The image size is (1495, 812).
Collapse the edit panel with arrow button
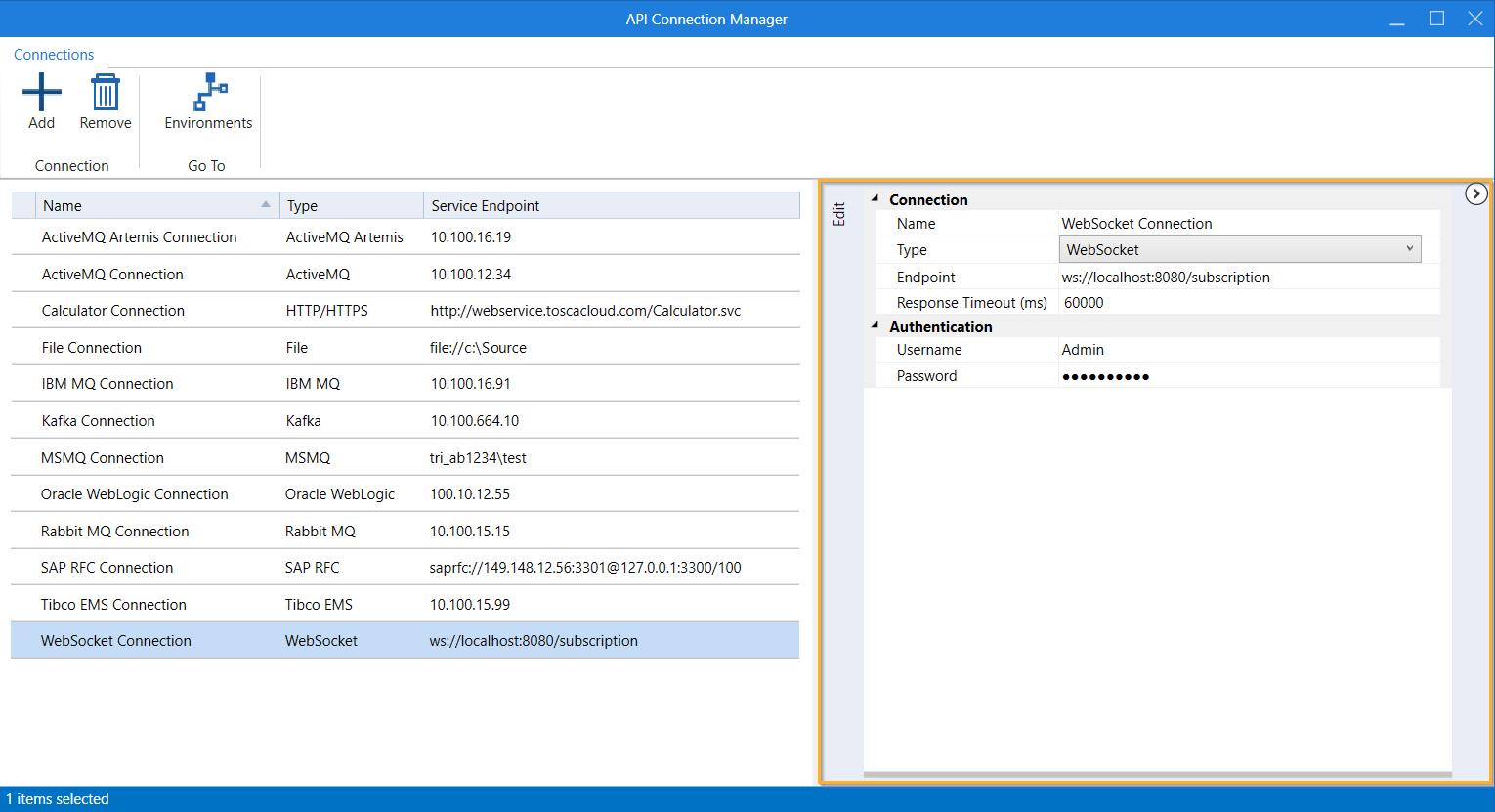tap(1475, 193)
